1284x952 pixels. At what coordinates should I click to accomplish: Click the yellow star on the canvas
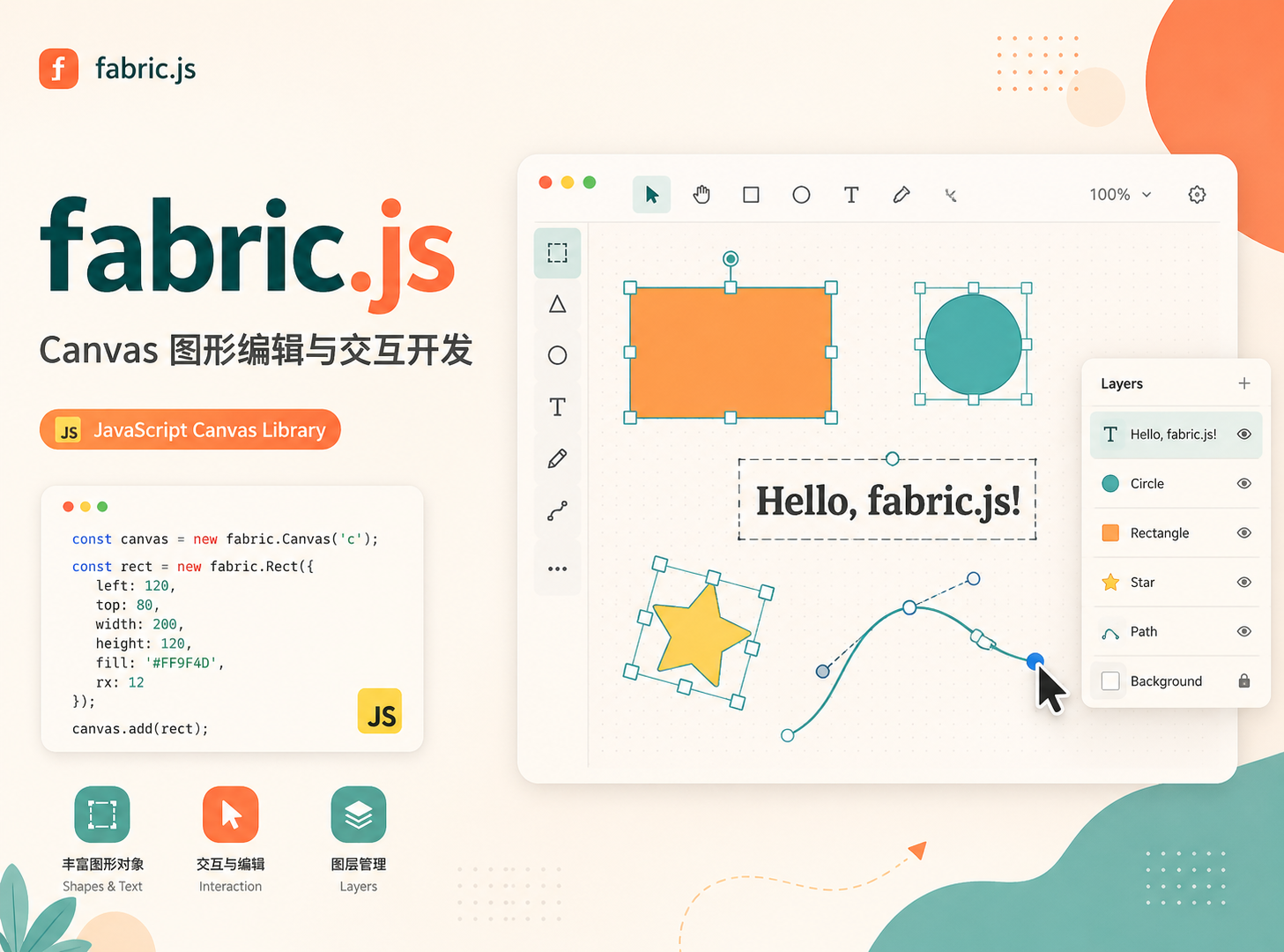[701, 635]
